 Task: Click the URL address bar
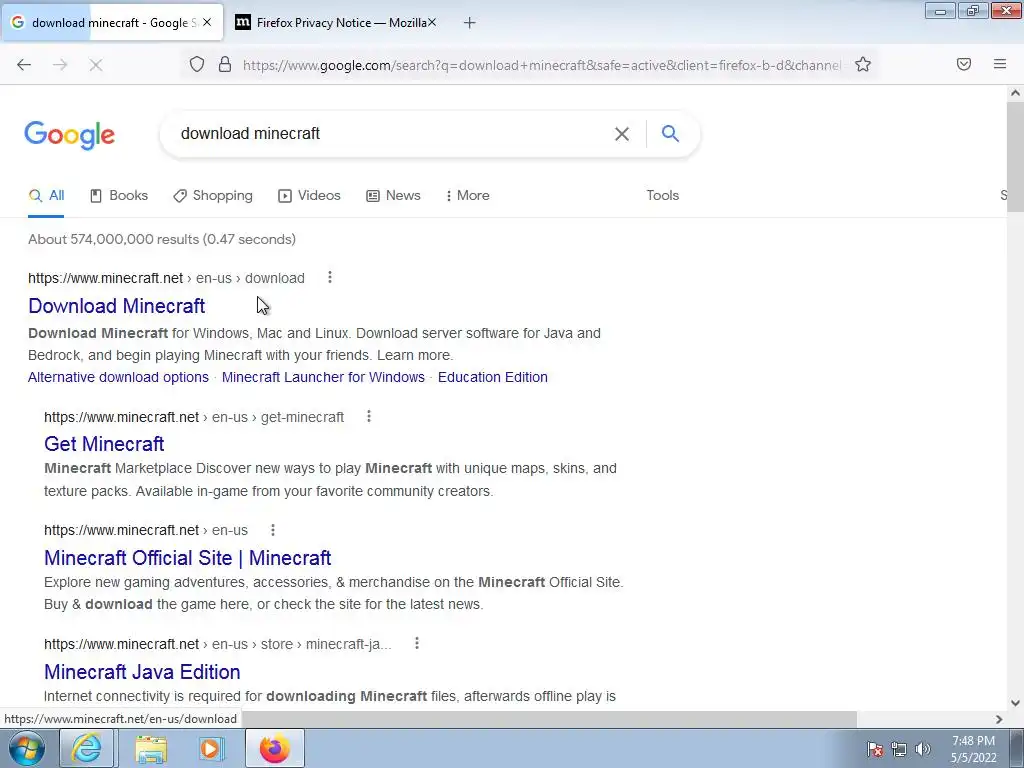pos(541,65)
